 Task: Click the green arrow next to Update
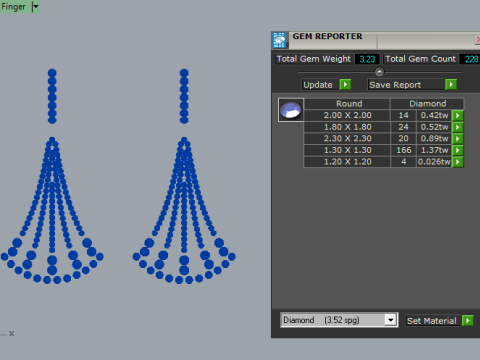(345, 85)
